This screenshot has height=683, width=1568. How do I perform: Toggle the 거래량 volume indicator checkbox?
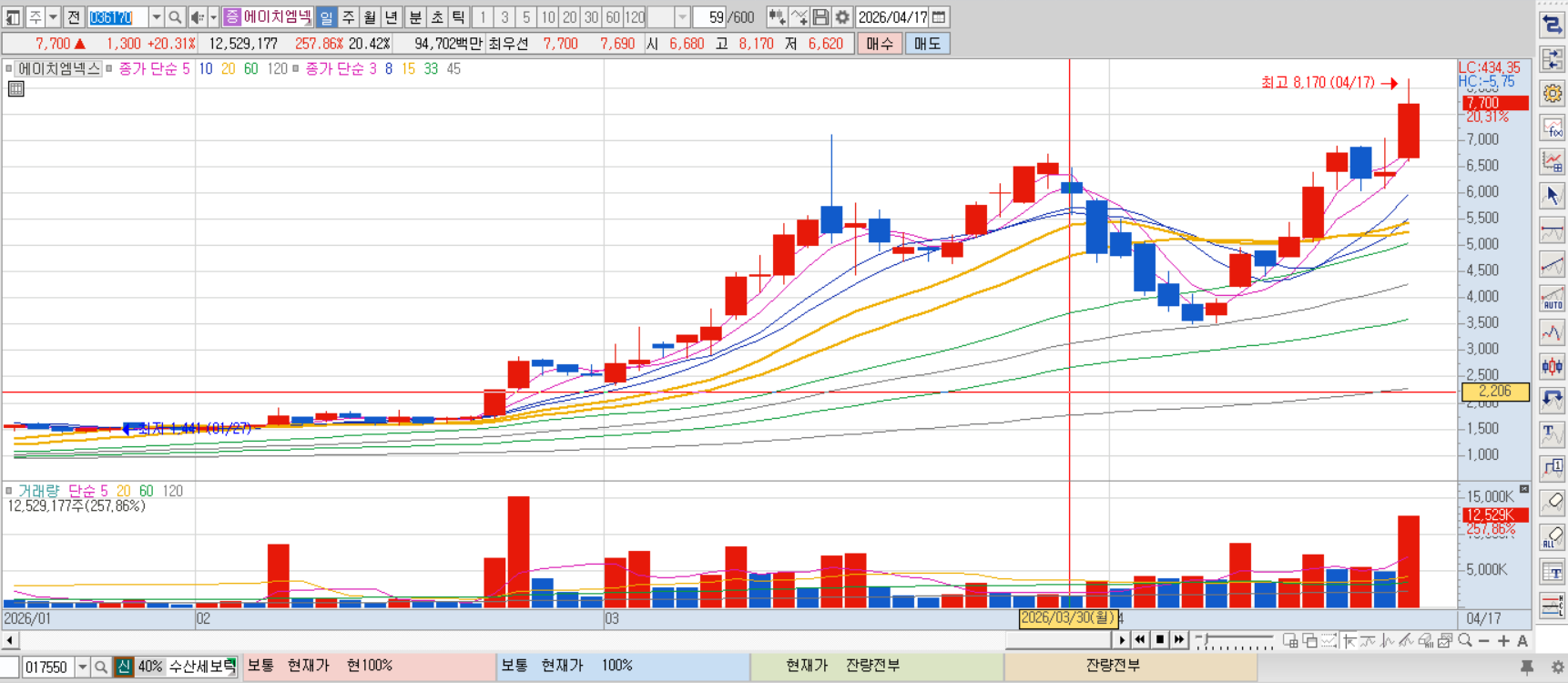tap(9, 491)
